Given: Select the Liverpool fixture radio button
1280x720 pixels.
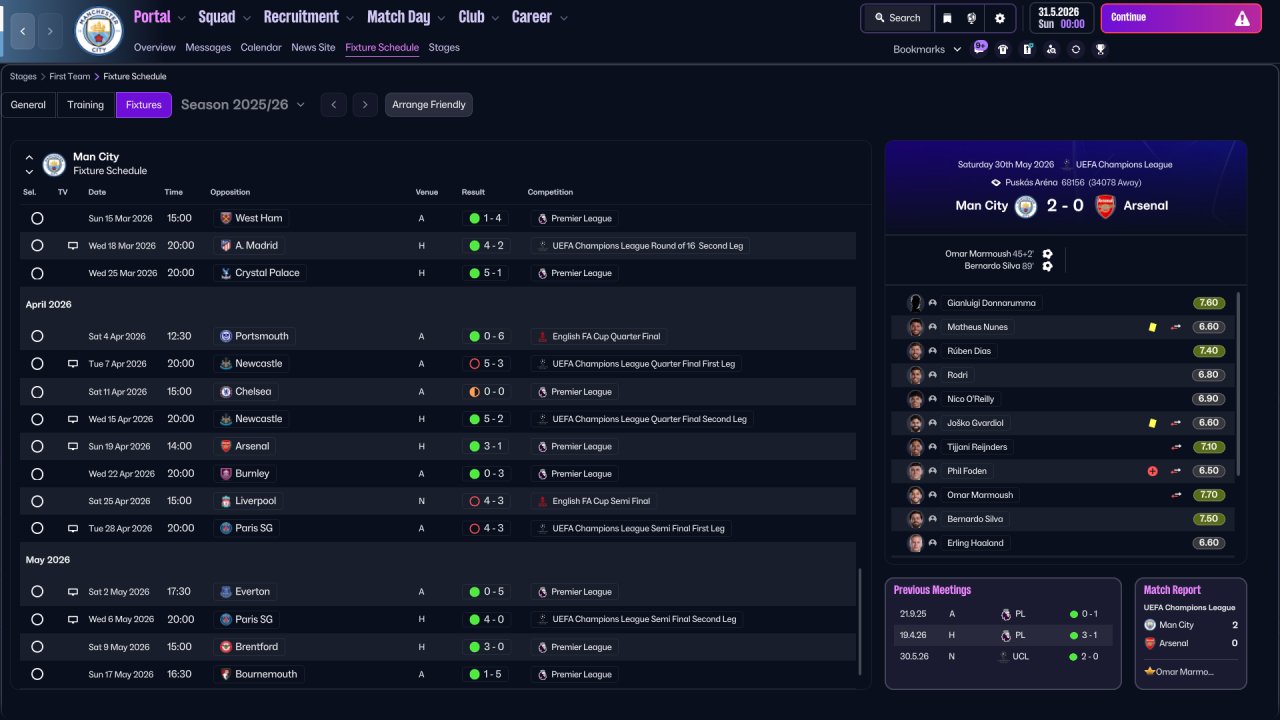Looking at the screenshot, I should pos(37,501).
